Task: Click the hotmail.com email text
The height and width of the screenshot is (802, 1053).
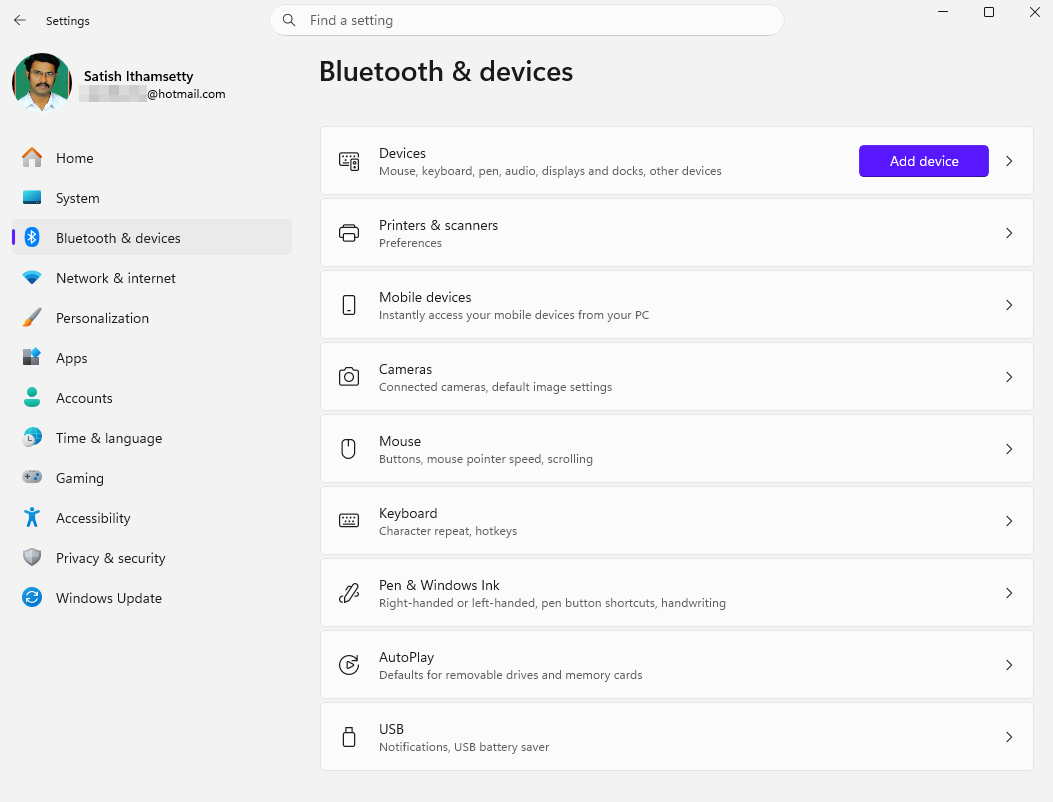Action: pos(187,94)
